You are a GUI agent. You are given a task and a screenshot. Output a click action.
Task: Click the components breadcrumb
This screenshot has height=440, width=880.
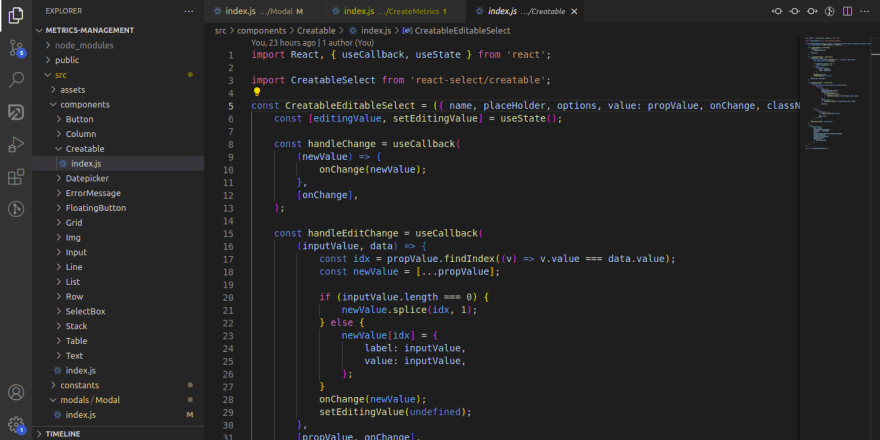[262, 31]
